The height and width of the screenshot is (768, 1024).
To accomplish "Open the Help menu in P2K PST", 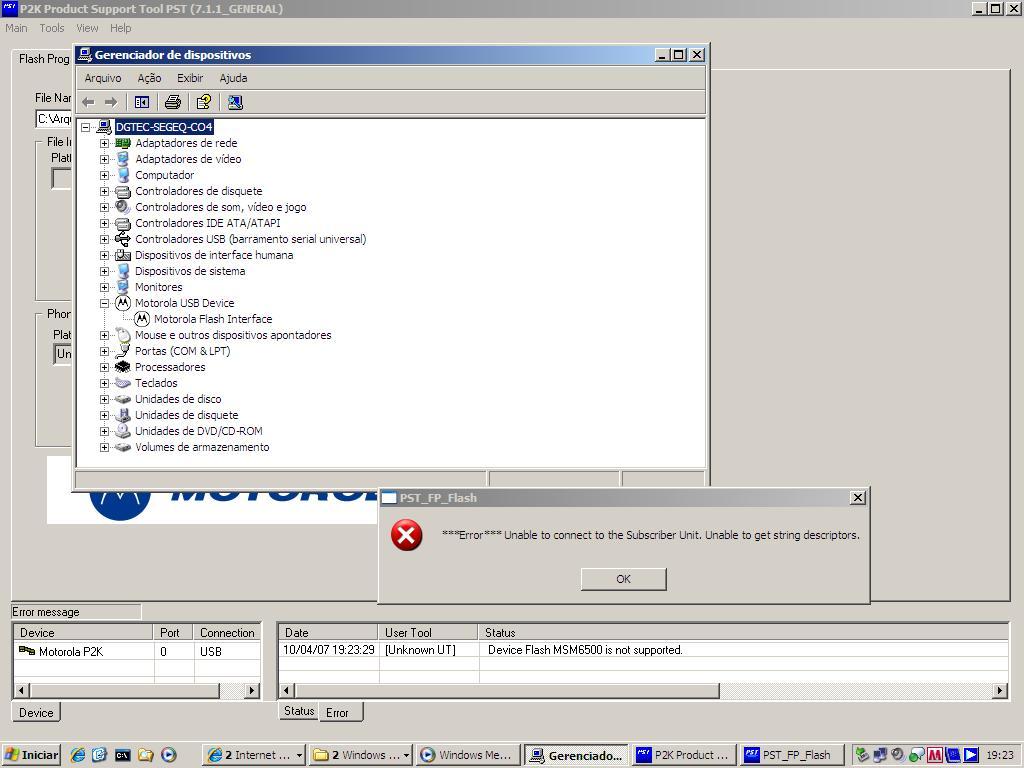I will [120, 28].
